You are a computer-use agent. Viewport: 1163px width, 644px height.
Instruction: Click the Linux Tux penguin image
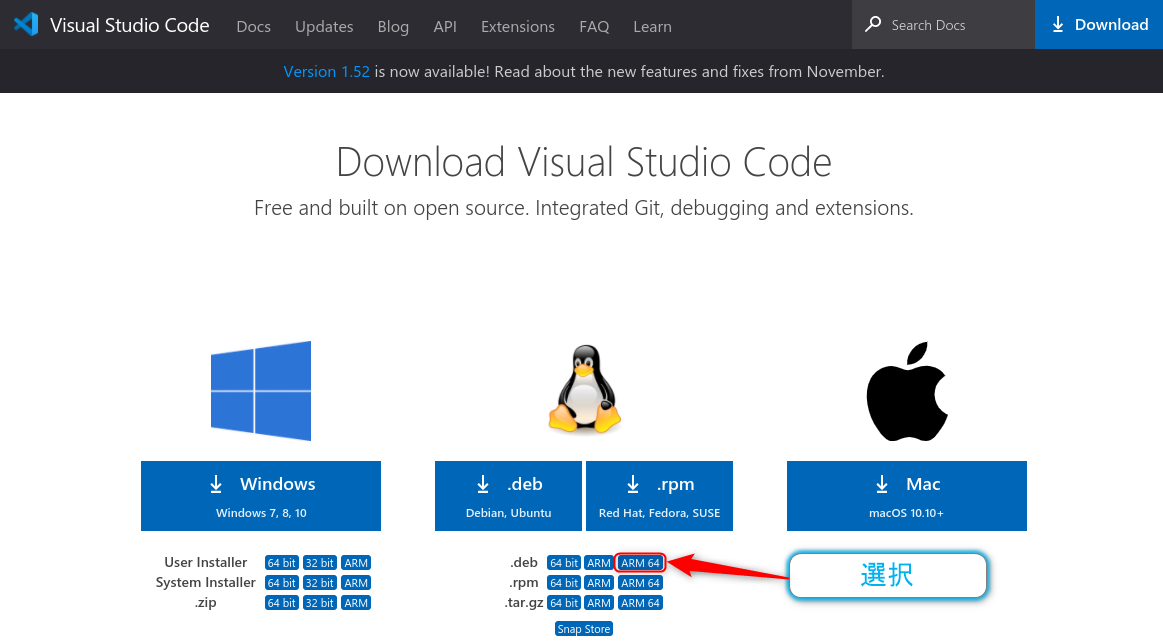[x=584, y=389]
